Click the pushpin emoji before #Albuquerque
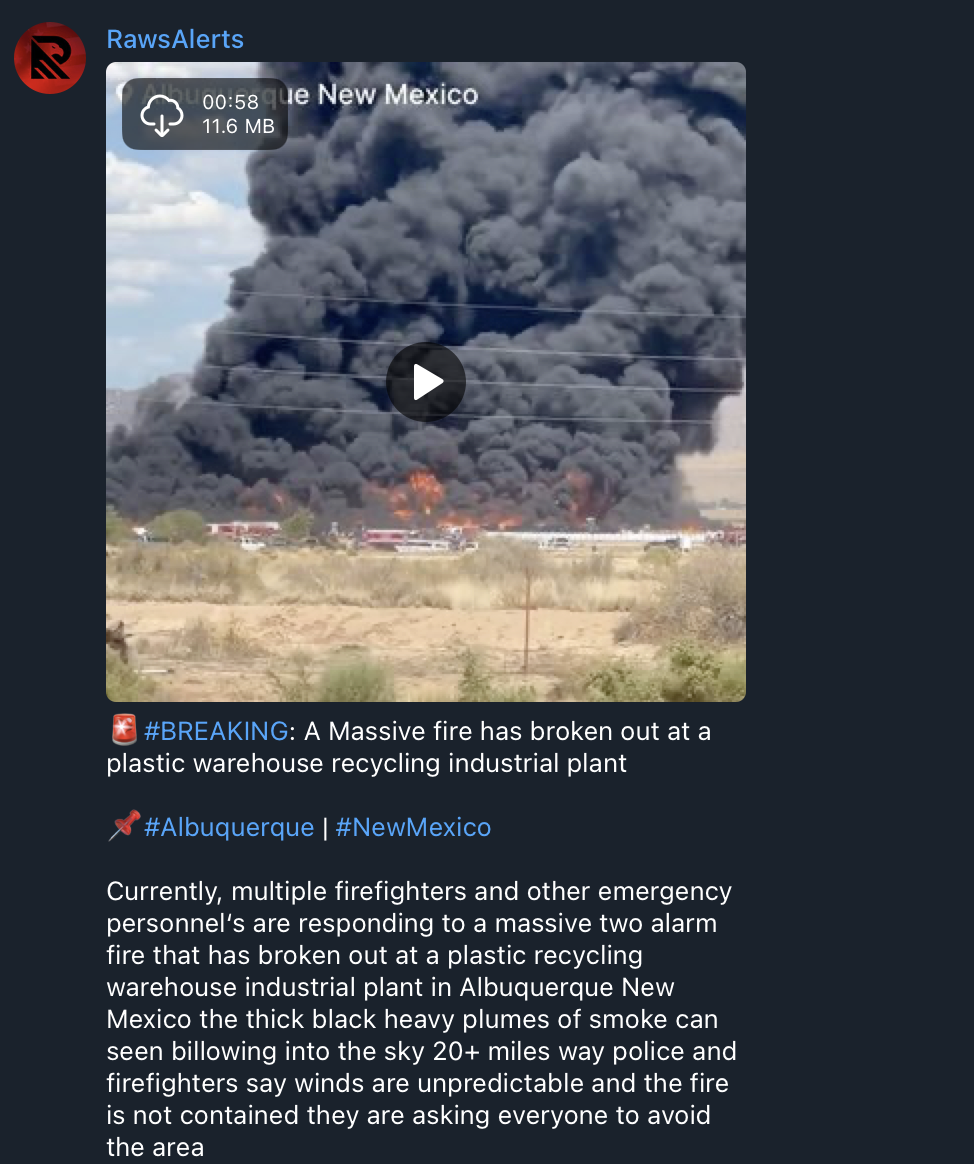The height and width of the screenshot is (1164, 974). [123, 825]
